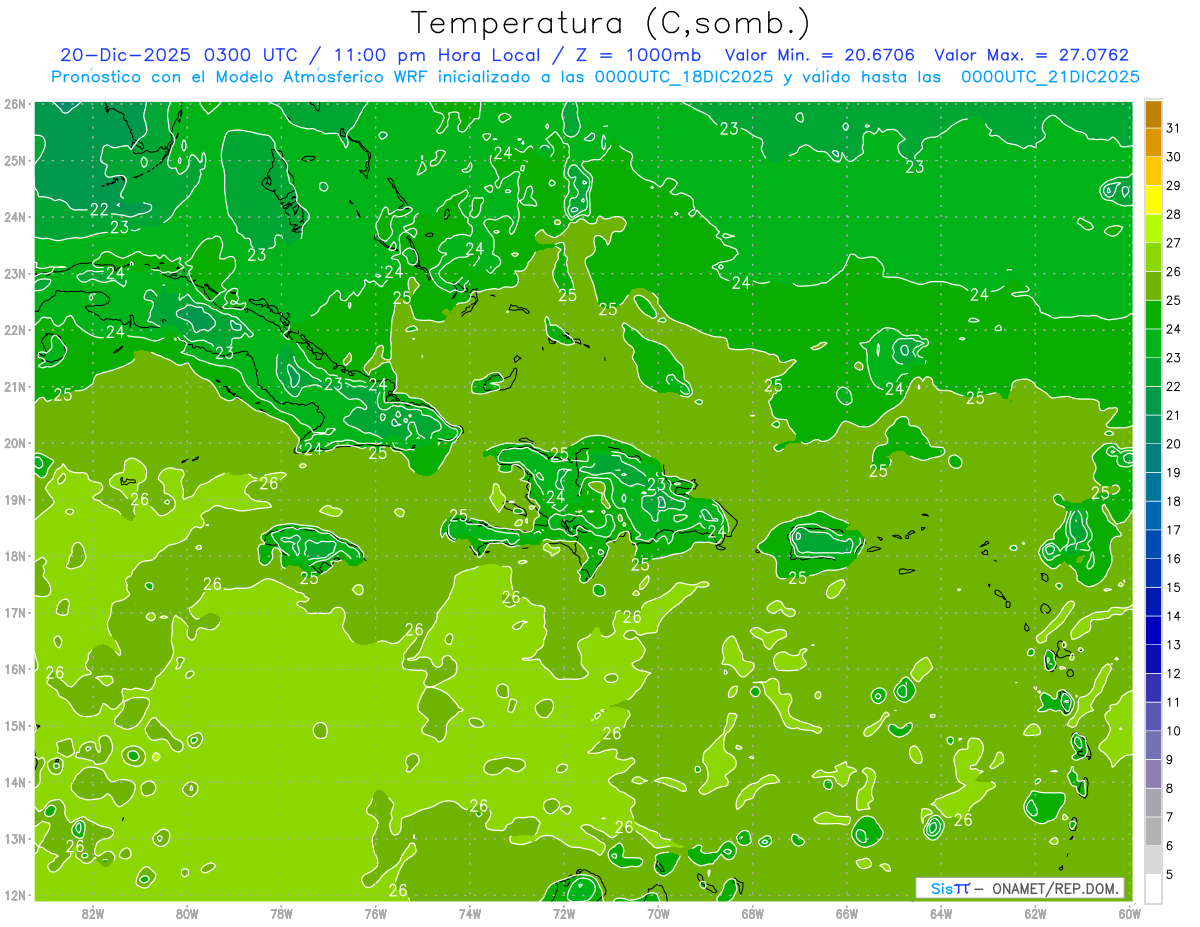Pick the brown-orange swatch above legend label 31
1200x927 pixels.
click(x=1154, y=114)
